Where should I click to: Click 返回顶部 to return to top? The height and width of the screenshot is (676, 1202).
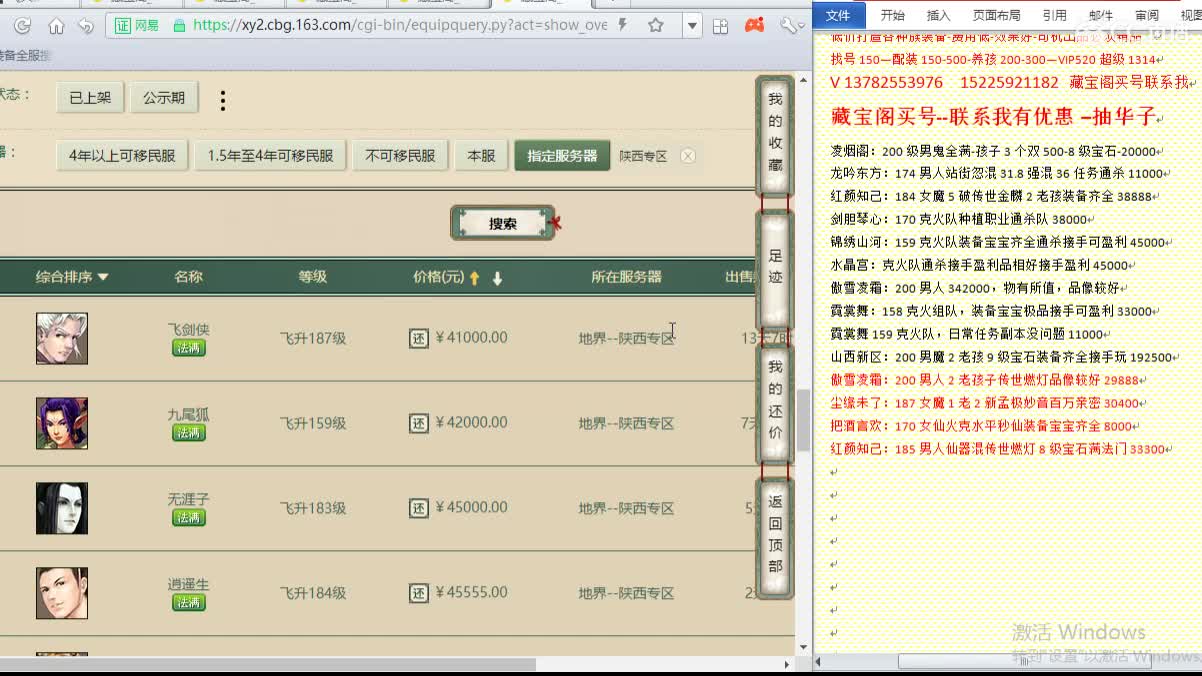[775, 536]
